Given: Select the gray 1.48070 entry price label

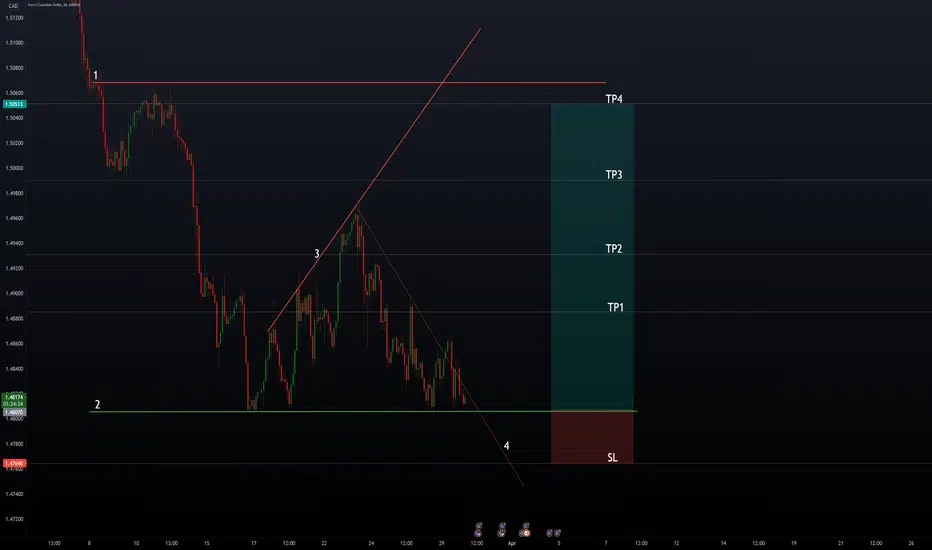Looking at the screenshot, I should (x=14, y=412).
